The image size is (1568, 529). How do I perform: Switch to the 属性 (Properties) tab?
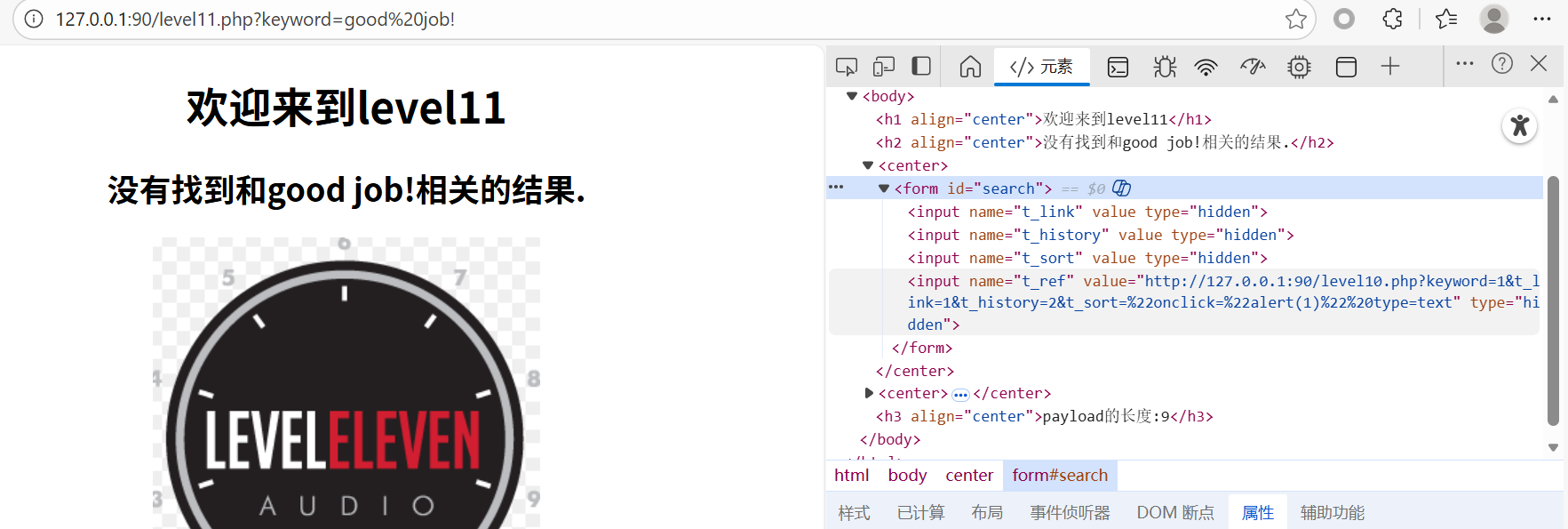pos(1258,513)
